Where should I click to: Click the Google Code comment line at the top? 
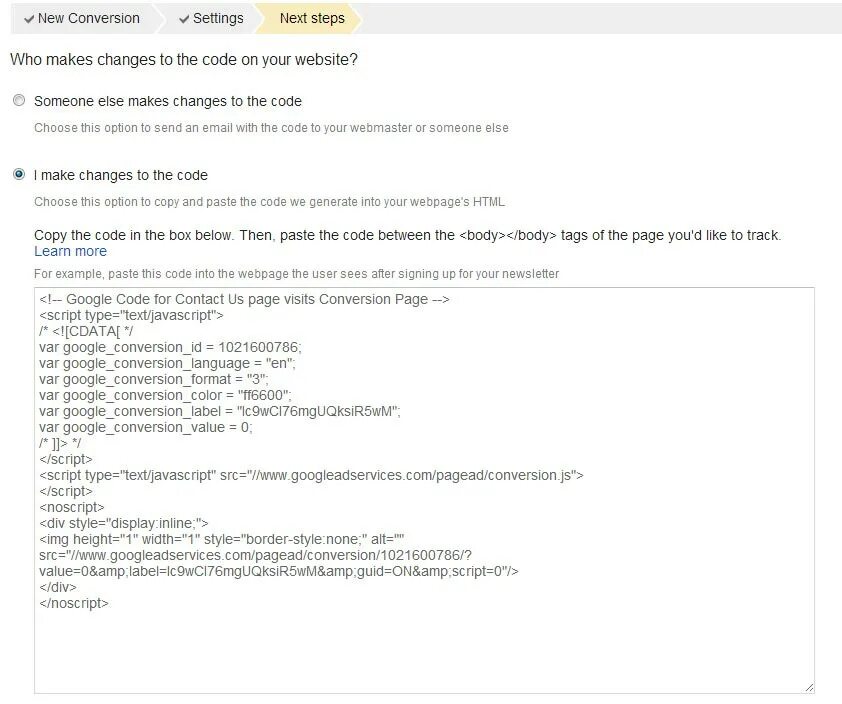point(244,299)
